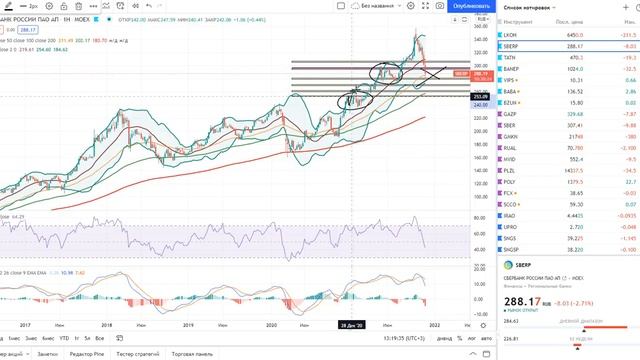640x360 pixels.
Task: Set the time range to YTD
Action: coord(64,338)
